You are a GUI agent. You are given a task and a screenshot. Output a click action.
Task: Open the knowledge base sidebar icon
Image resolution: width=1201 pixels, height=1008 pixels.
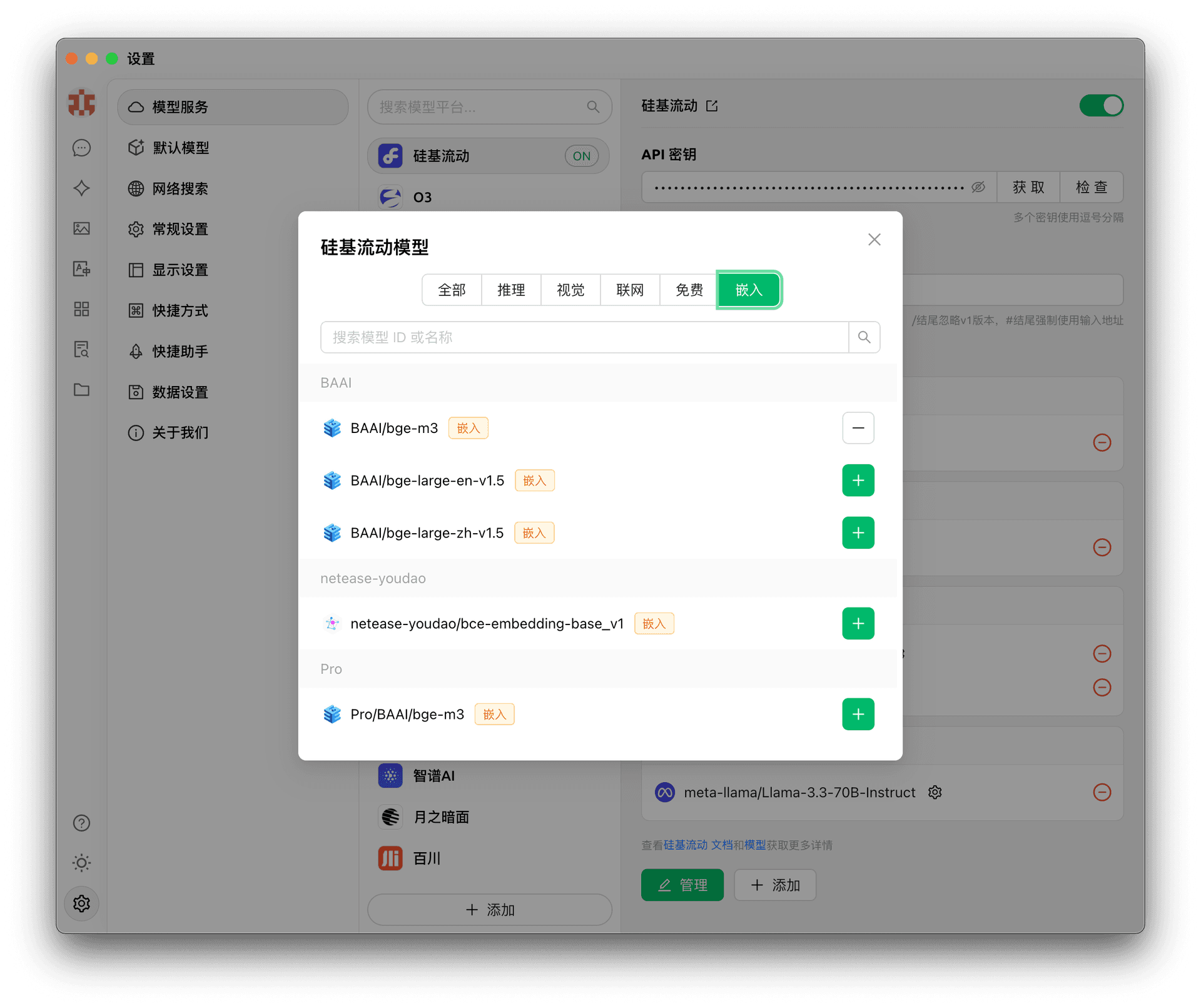coord(81,349)
